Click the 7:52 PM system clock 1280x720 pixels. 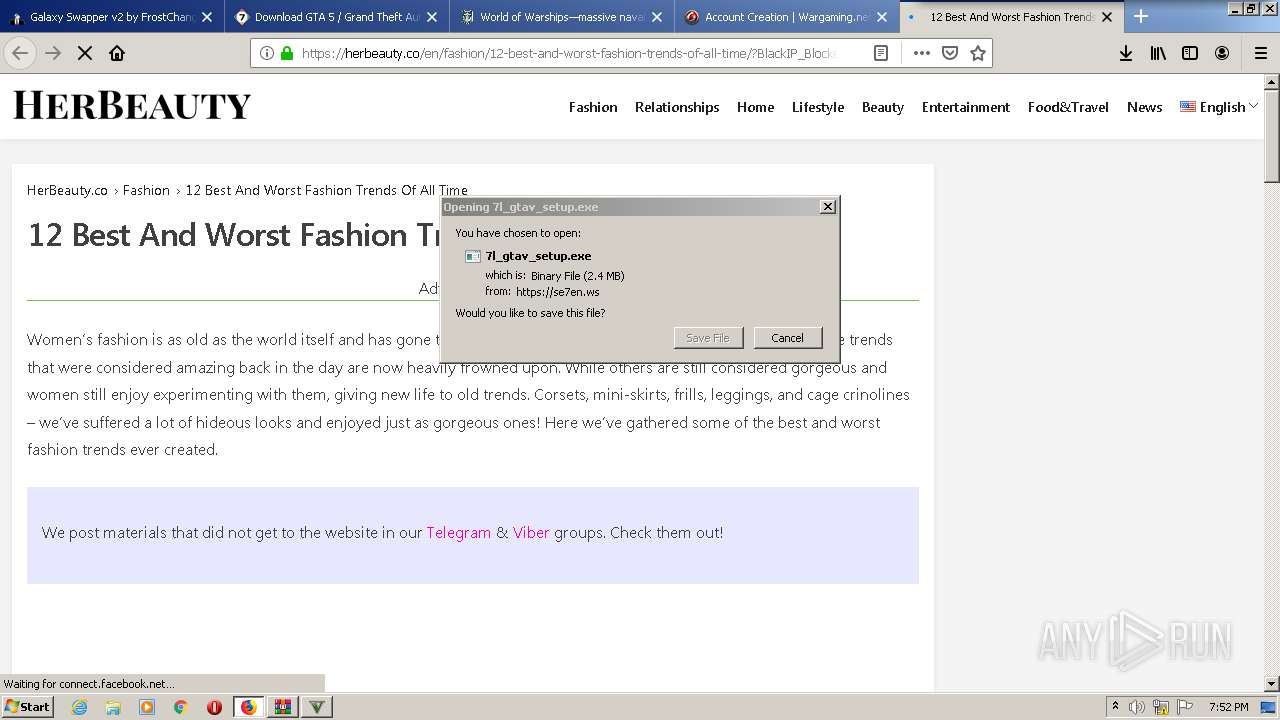click(x=1228, y=707)
